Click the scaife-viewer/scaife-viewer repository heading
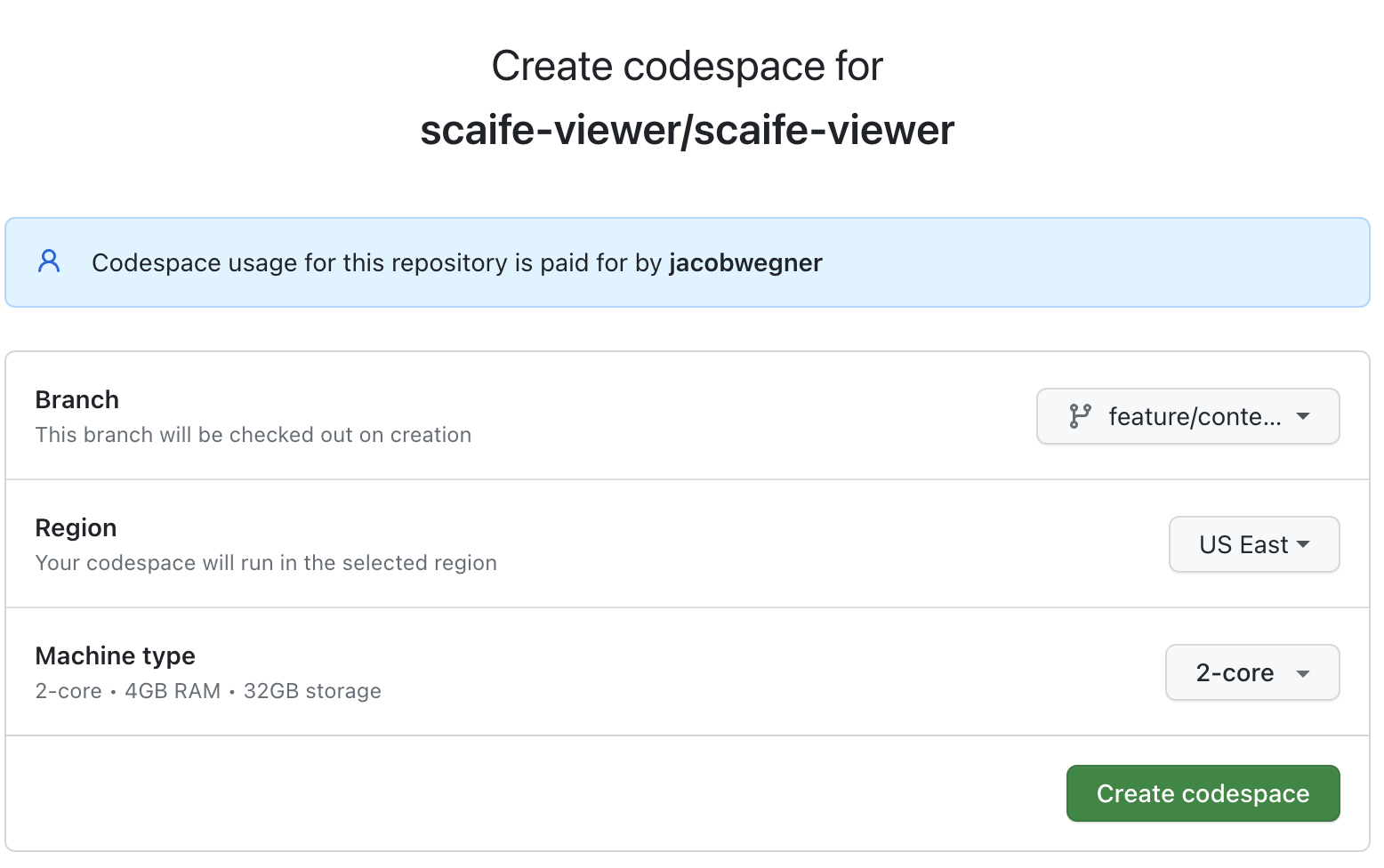This screenshot has height=868, width=1384. (687, 131)
